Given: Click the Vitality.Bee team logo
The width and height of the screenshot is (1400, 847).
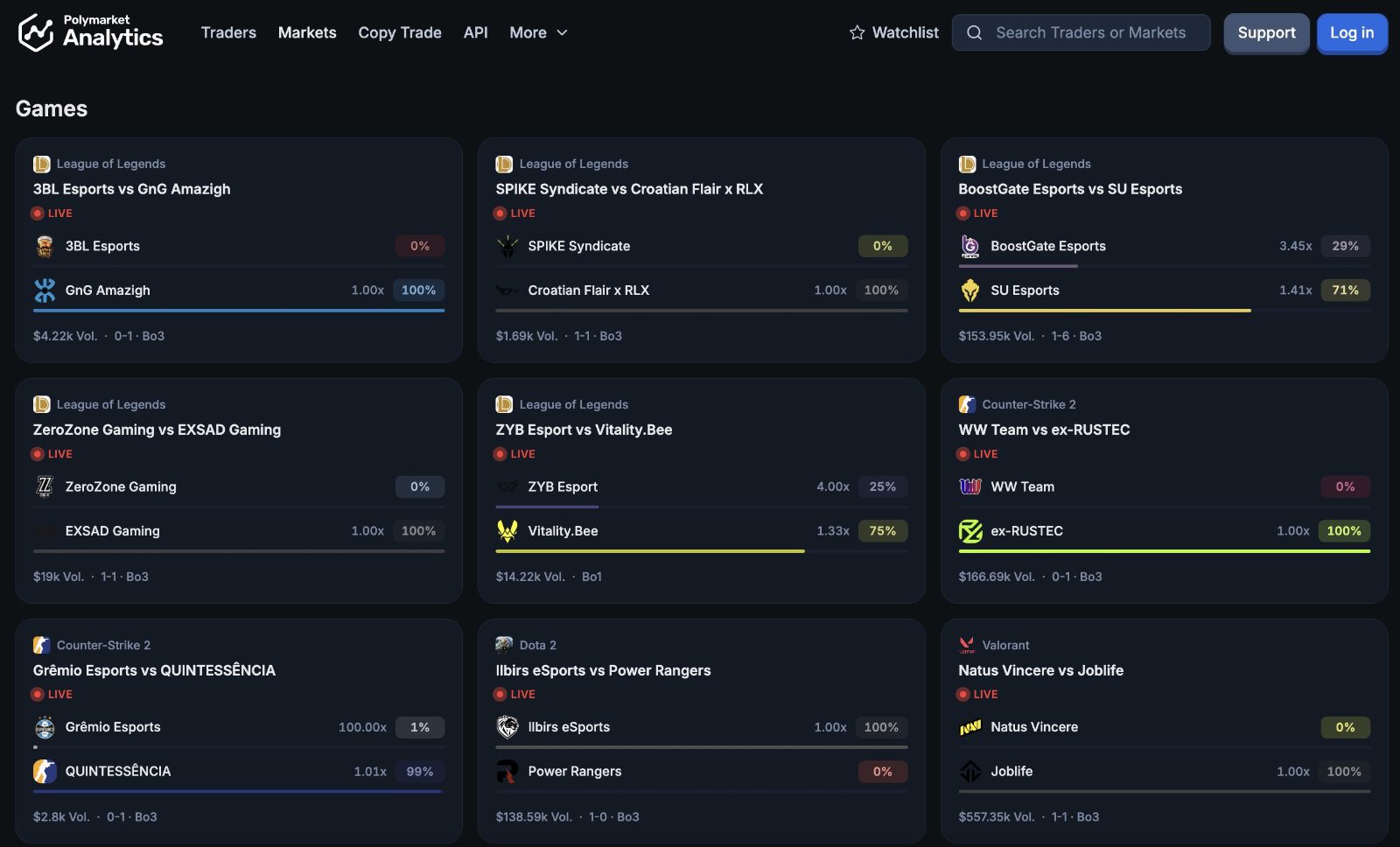Looking at the screenshot, I should (507, 530).
